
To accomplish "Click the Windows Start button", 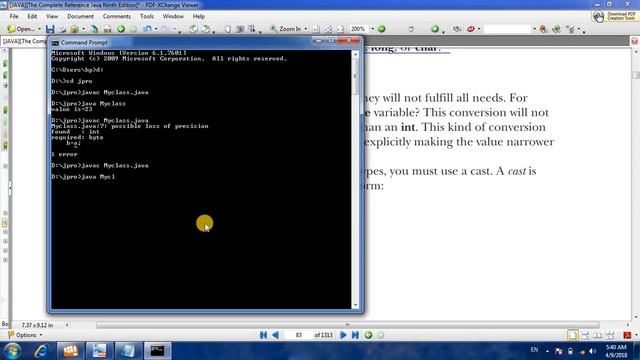I will [x=12, y=351].
